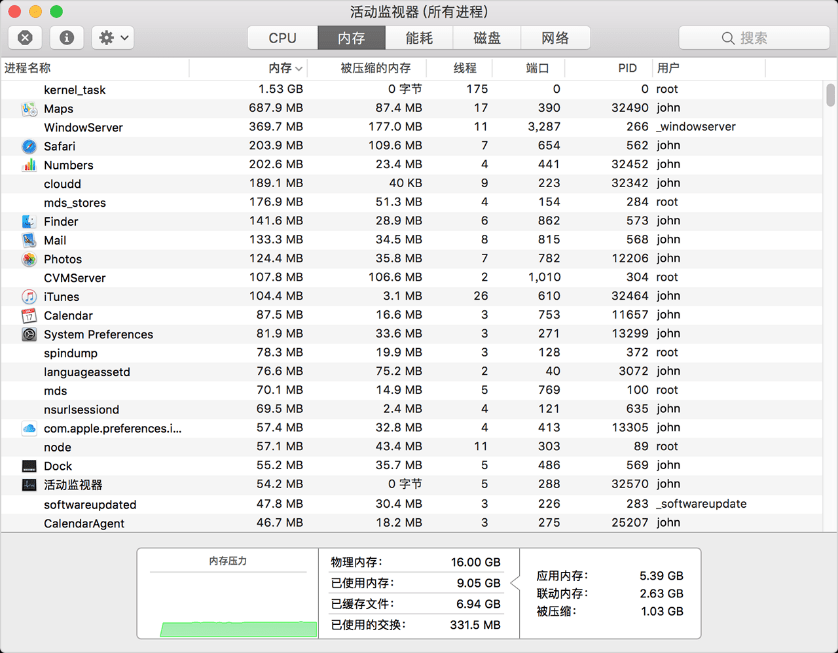Image resolution: width=838 pixels, height=653 pixels.
Task: Sort by 线程 column header
Action: [460, 68]
